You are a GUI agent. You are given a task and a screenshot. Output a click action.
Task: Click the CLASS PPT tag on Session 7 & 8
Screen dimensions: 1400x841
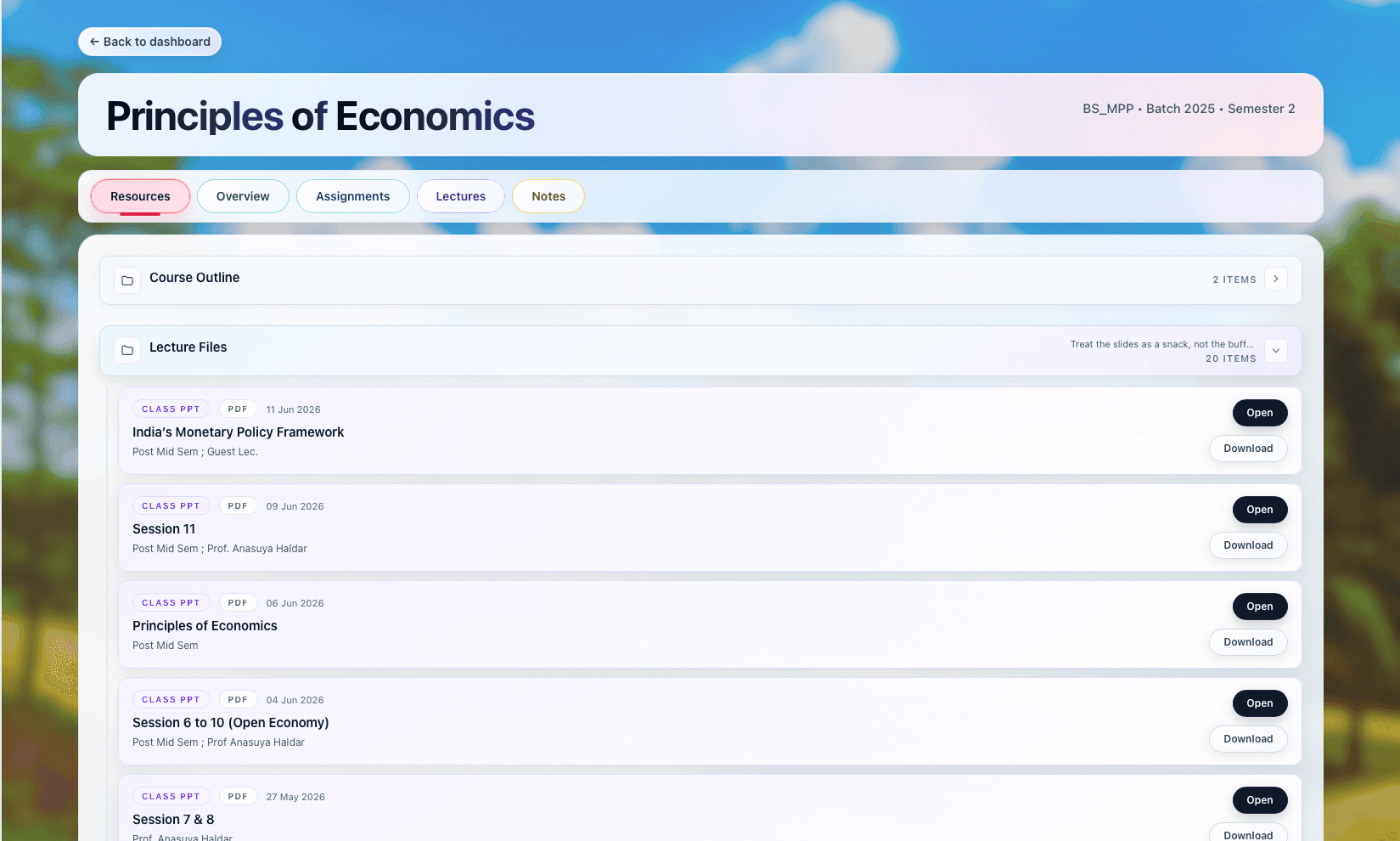[171, 797]
